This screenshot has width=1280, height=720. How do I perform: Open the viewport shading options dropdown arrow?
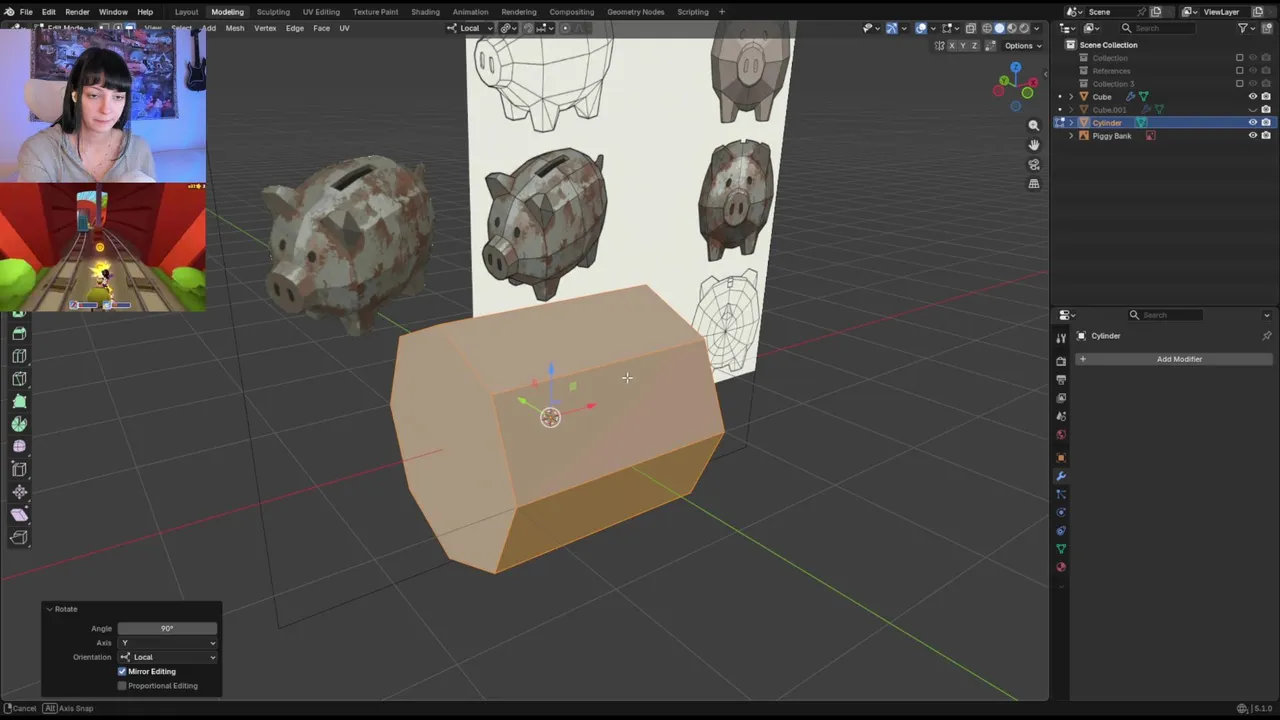(1036, 28)
